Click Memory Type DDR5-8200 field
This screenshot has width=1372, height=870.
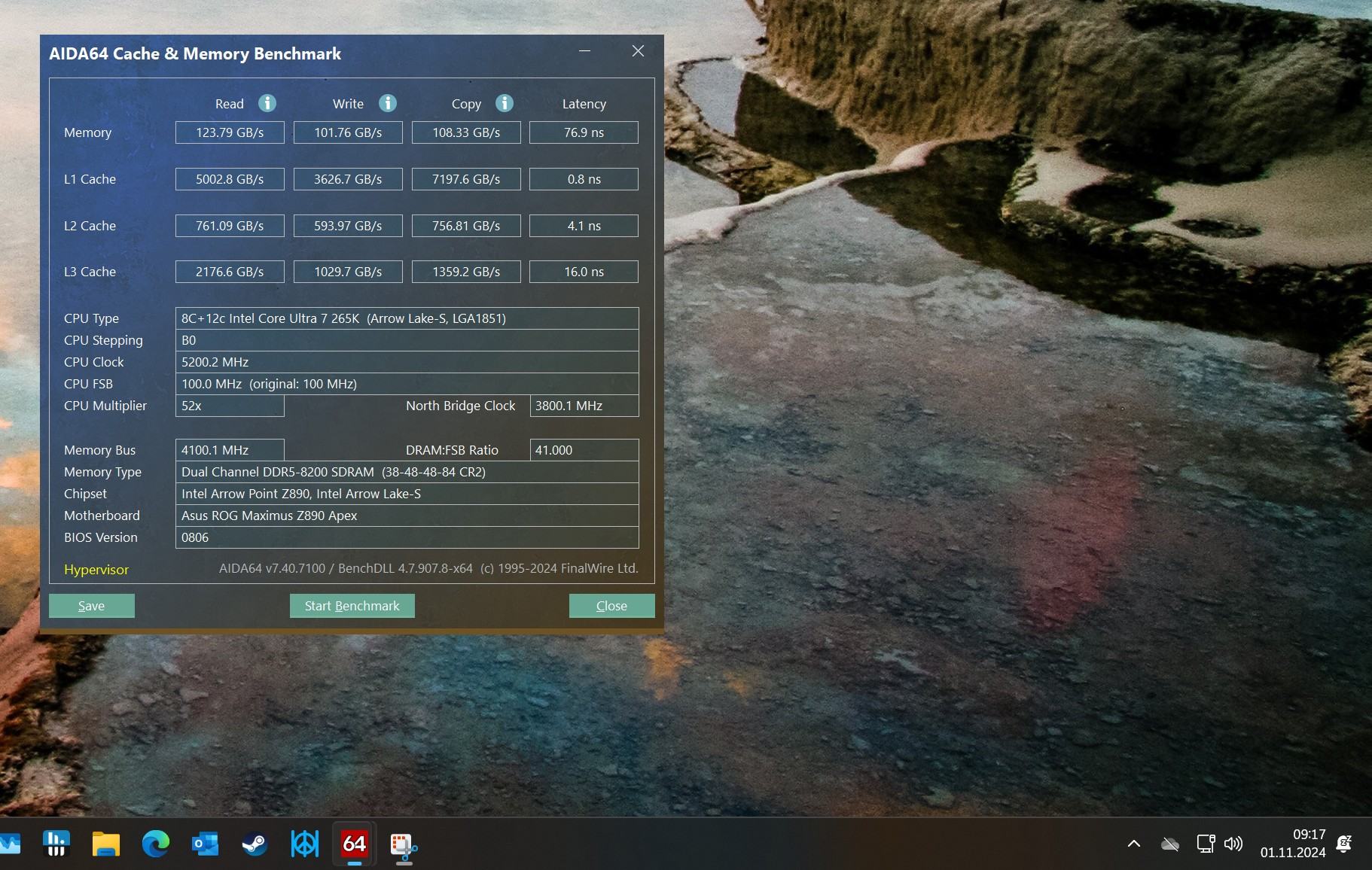tap(407, 472)
